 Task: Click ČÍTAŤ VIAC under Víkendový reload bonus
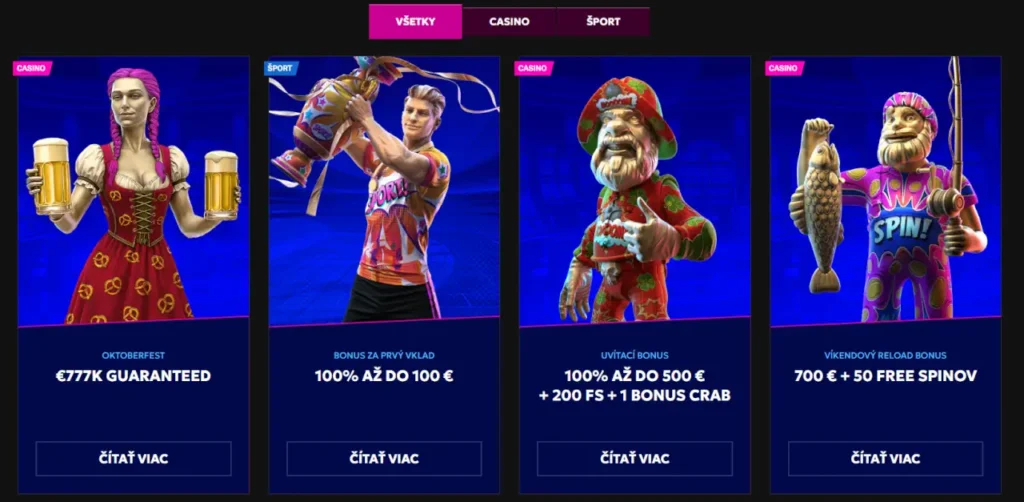tap(886, 458)
